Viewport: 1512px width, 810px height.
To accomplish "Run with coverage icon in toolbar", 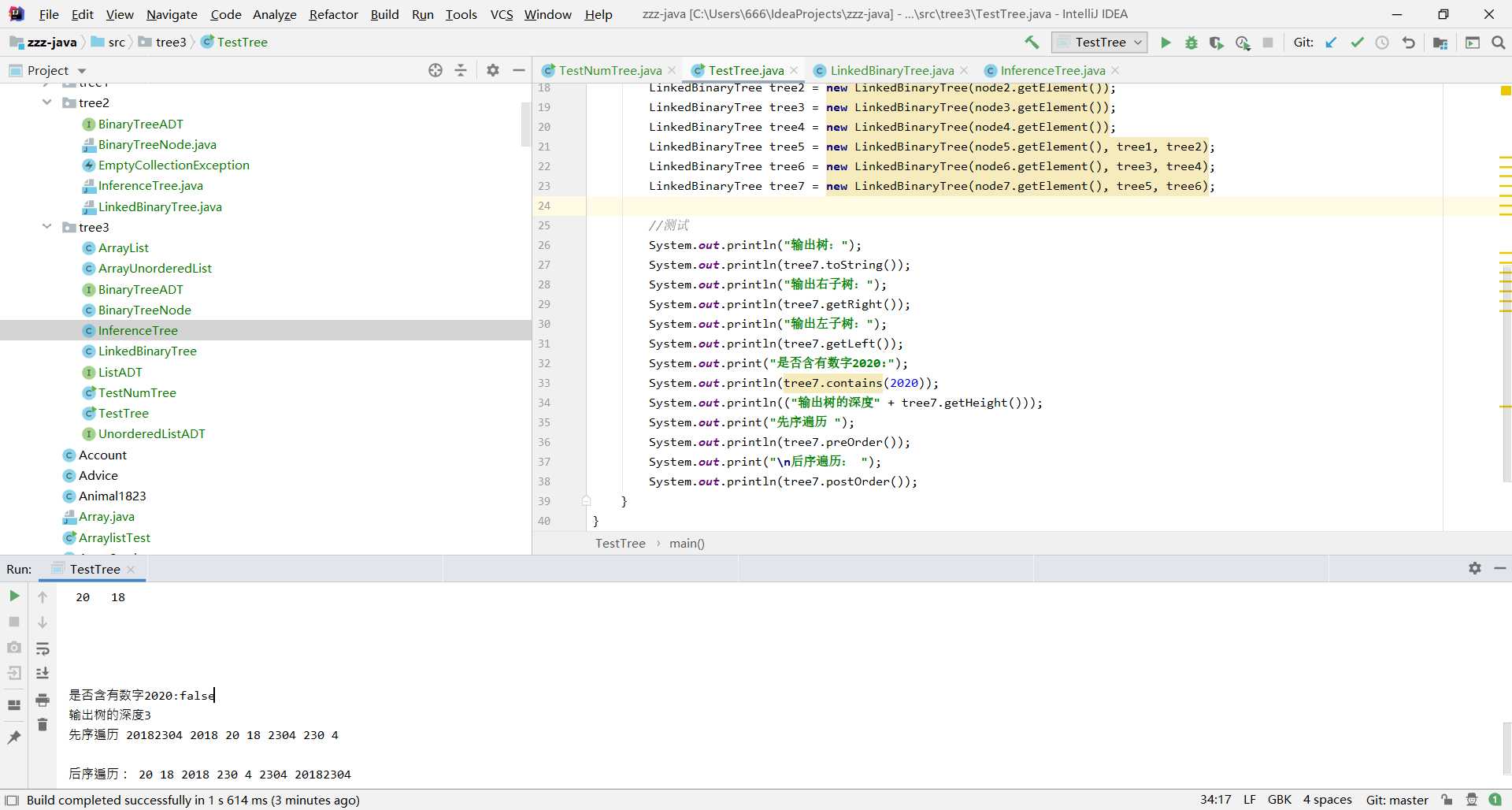I will [x=1217, y=43].
